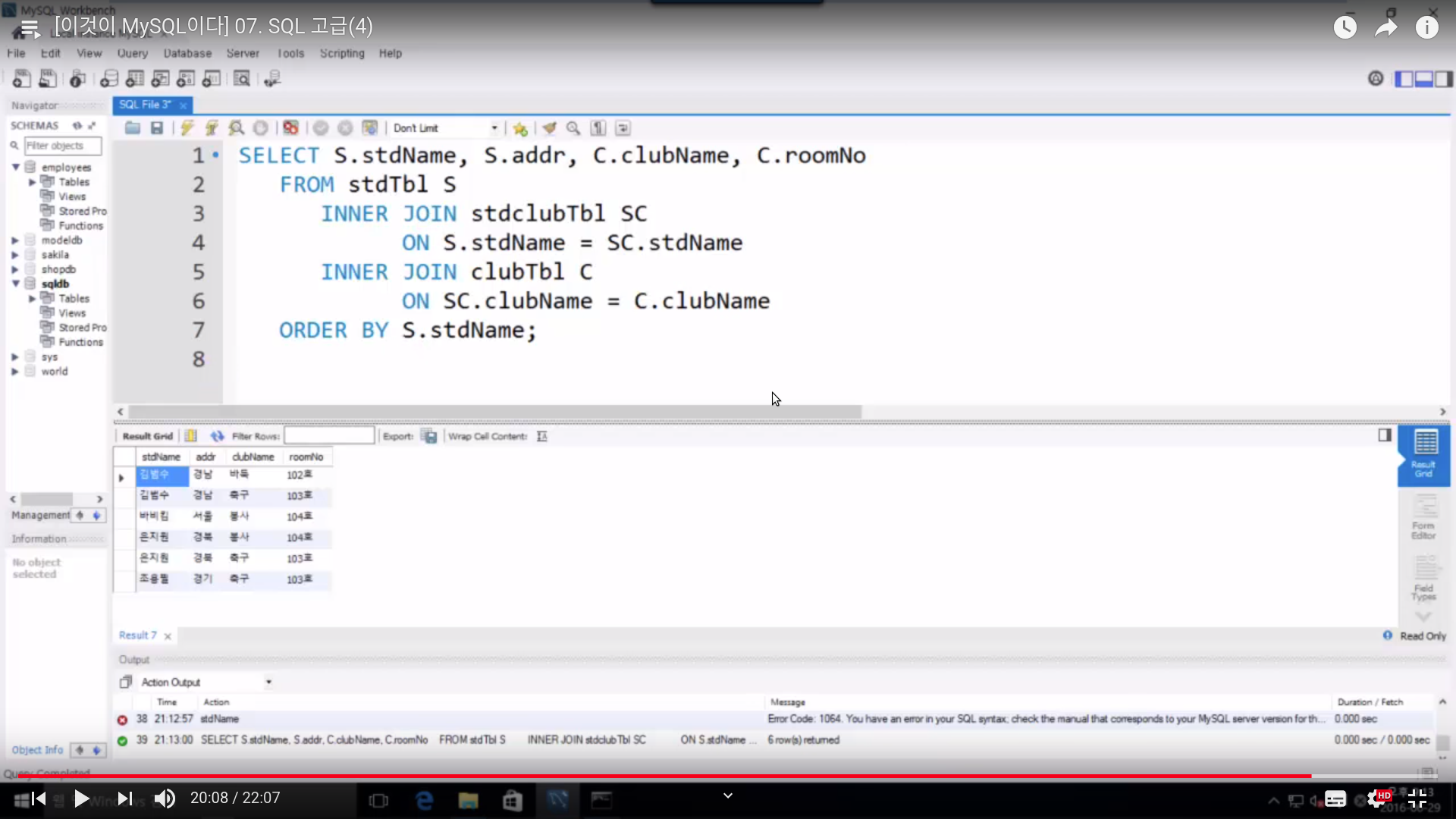Open the Query menu
This screenshot has height=819, width=1456.
(x=133, y=53)
